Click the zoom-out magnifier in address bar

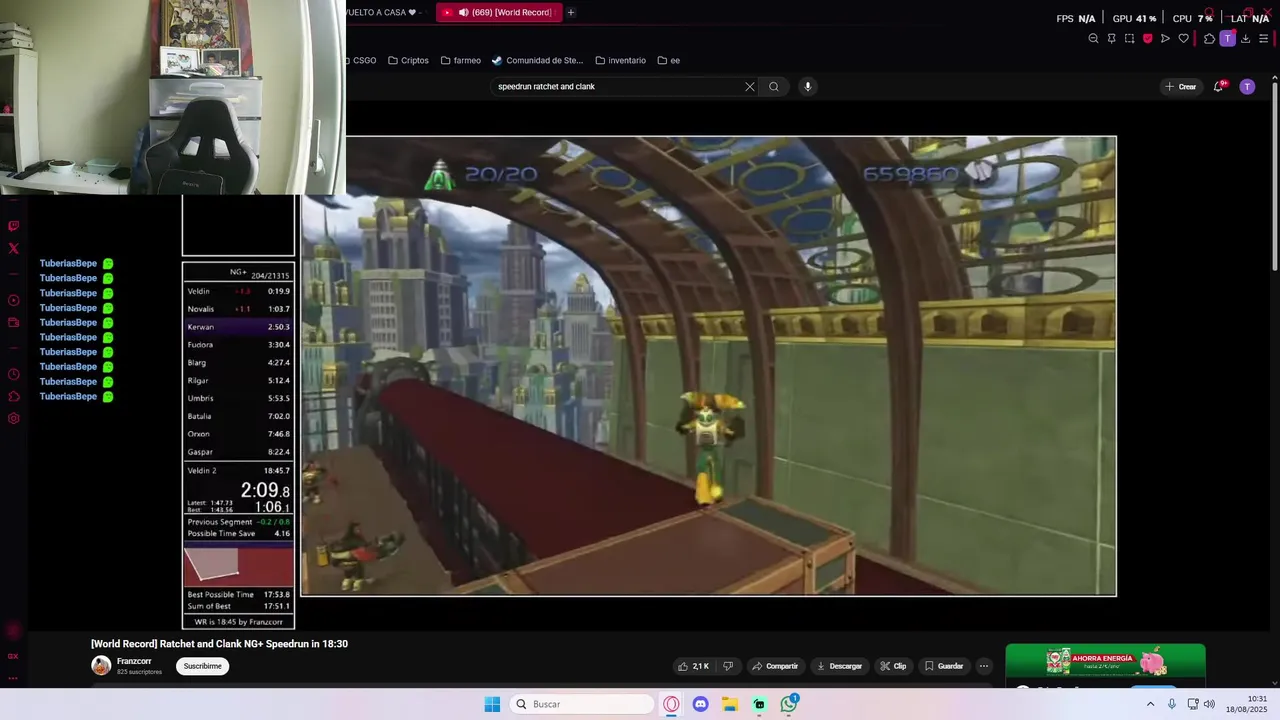(1093, 38)
